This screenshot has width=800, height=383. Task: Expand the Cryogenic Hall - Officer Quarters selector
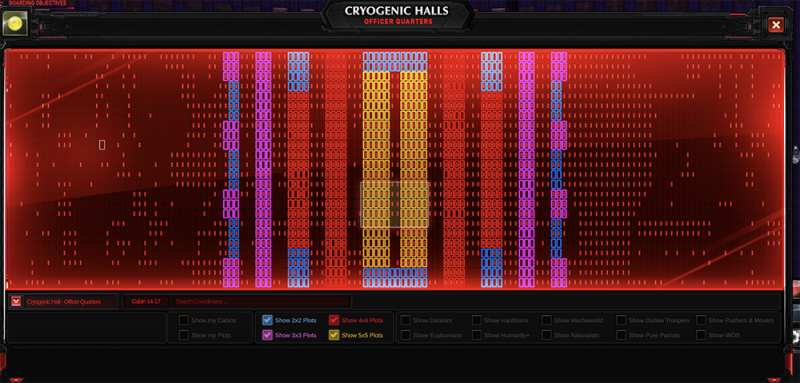point(63,301)
